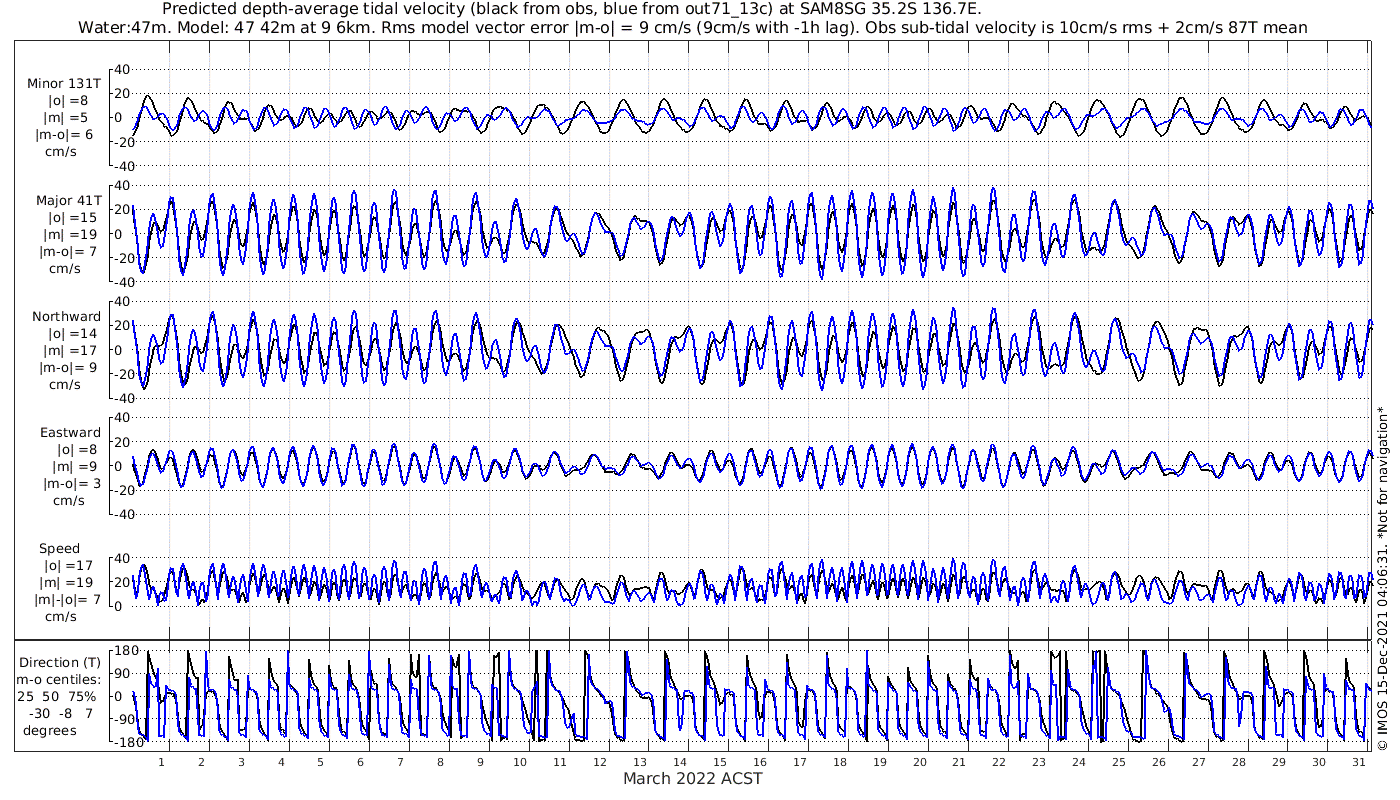
Task: Click the 40 tick of the Minor panel axis
Action: (x=124, y=69)
